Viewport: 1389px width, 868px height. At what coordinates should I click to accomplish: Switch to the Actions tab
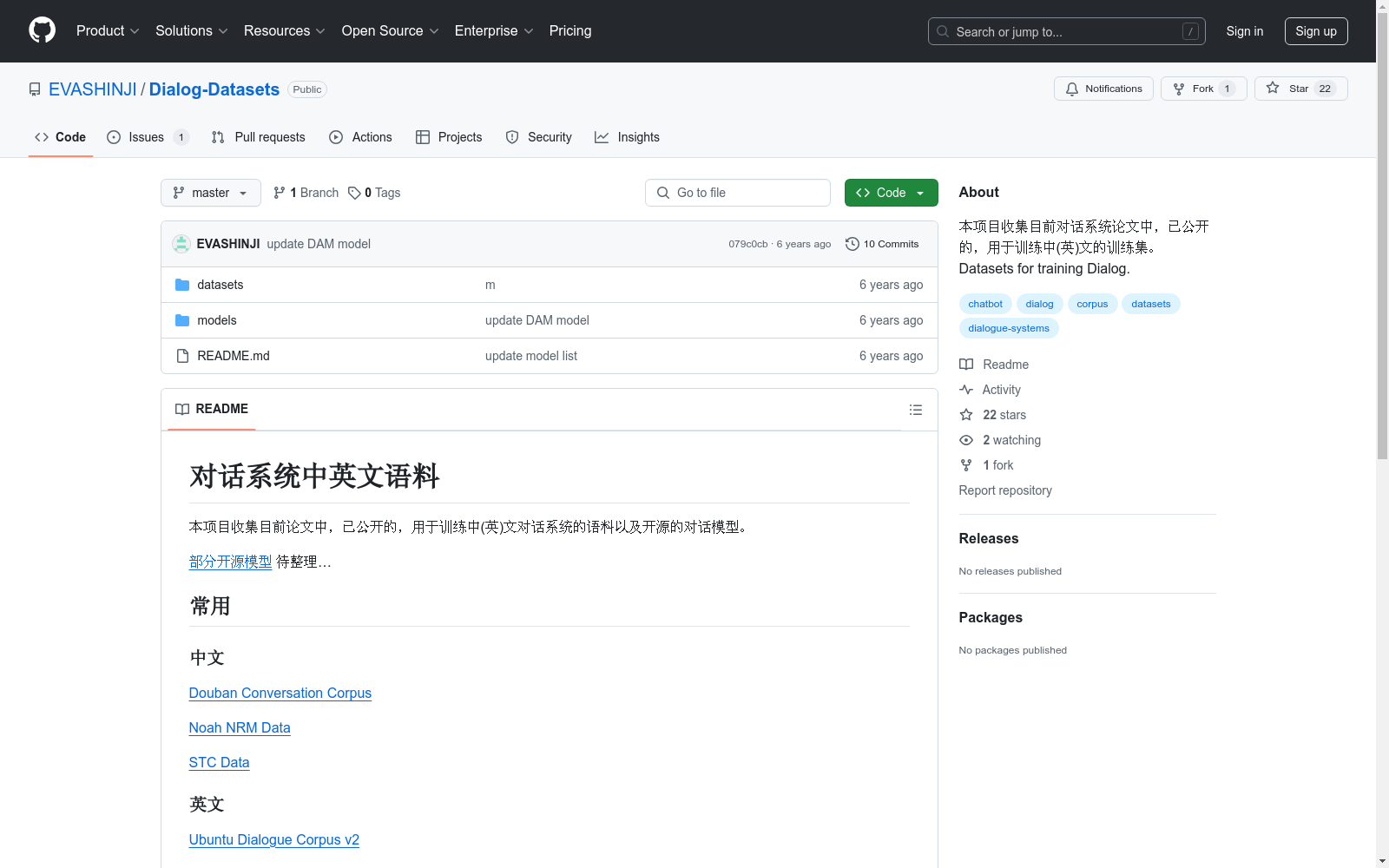[360, 137]
